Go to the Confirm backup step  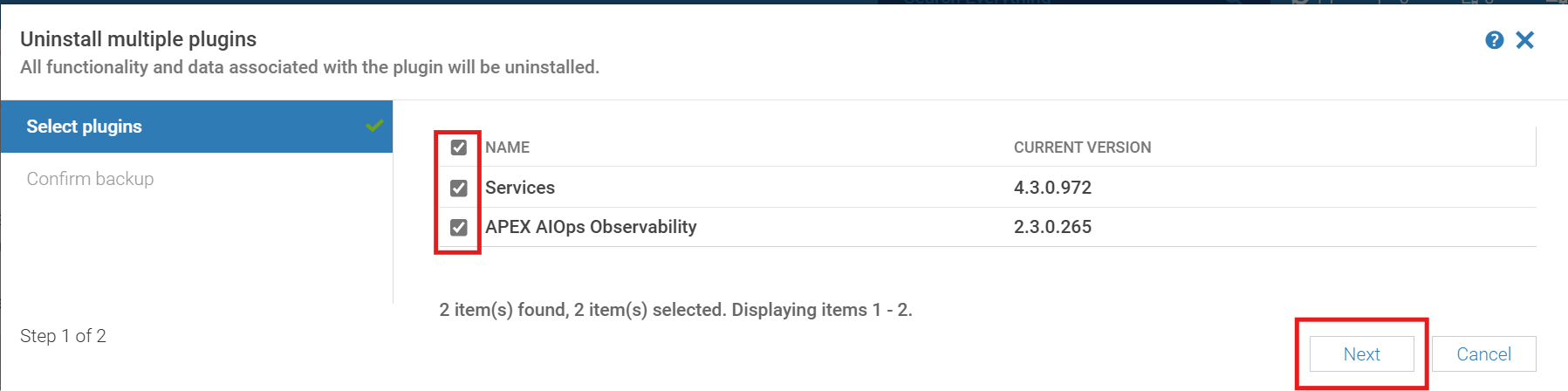click(x=90, y=179)
